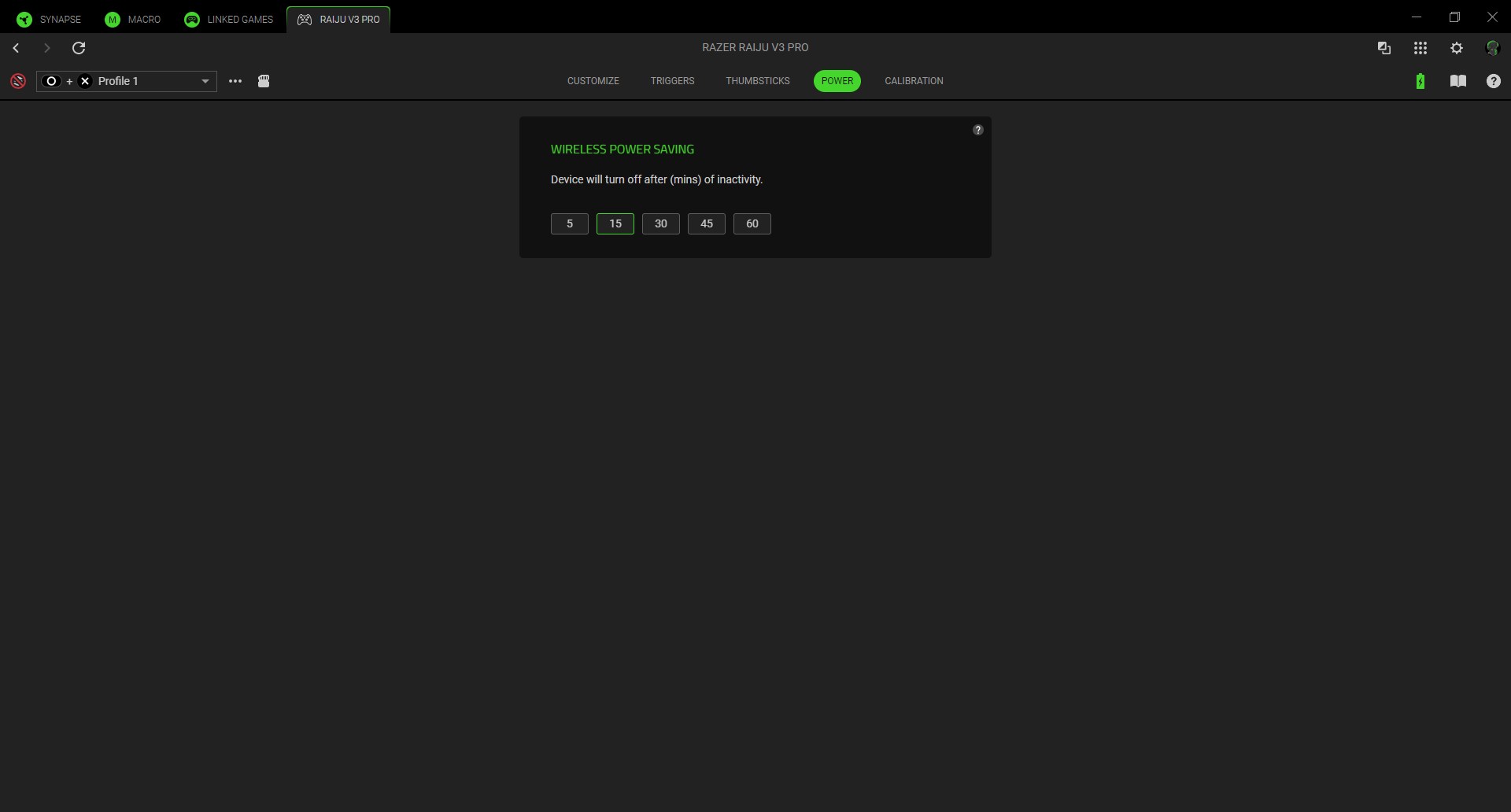Viewport: 1511px width, 812px height.
Task: Click the onboard memory profile icon
Action: tap(264, 81)
